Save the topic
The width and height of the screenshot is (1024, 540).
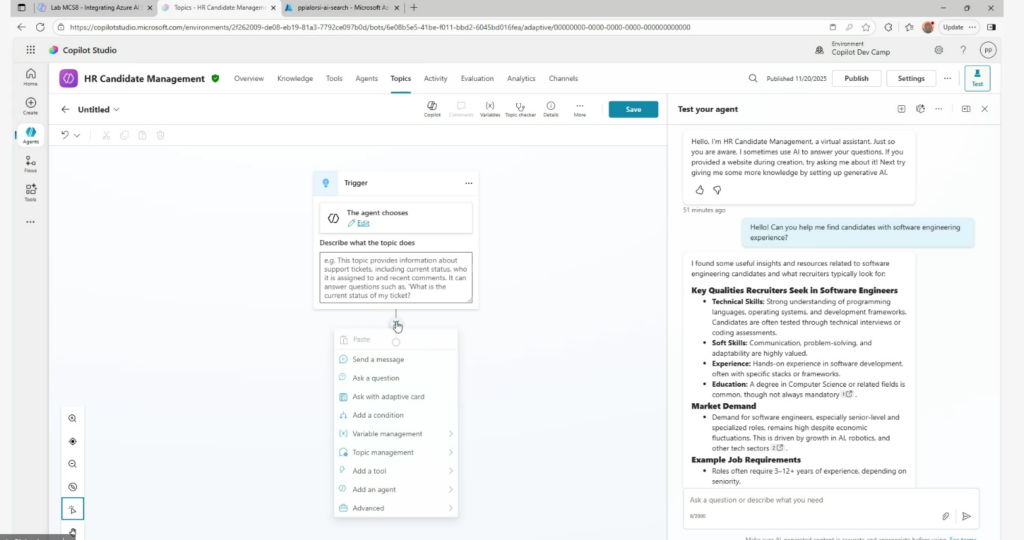click(x=633, y=110)
